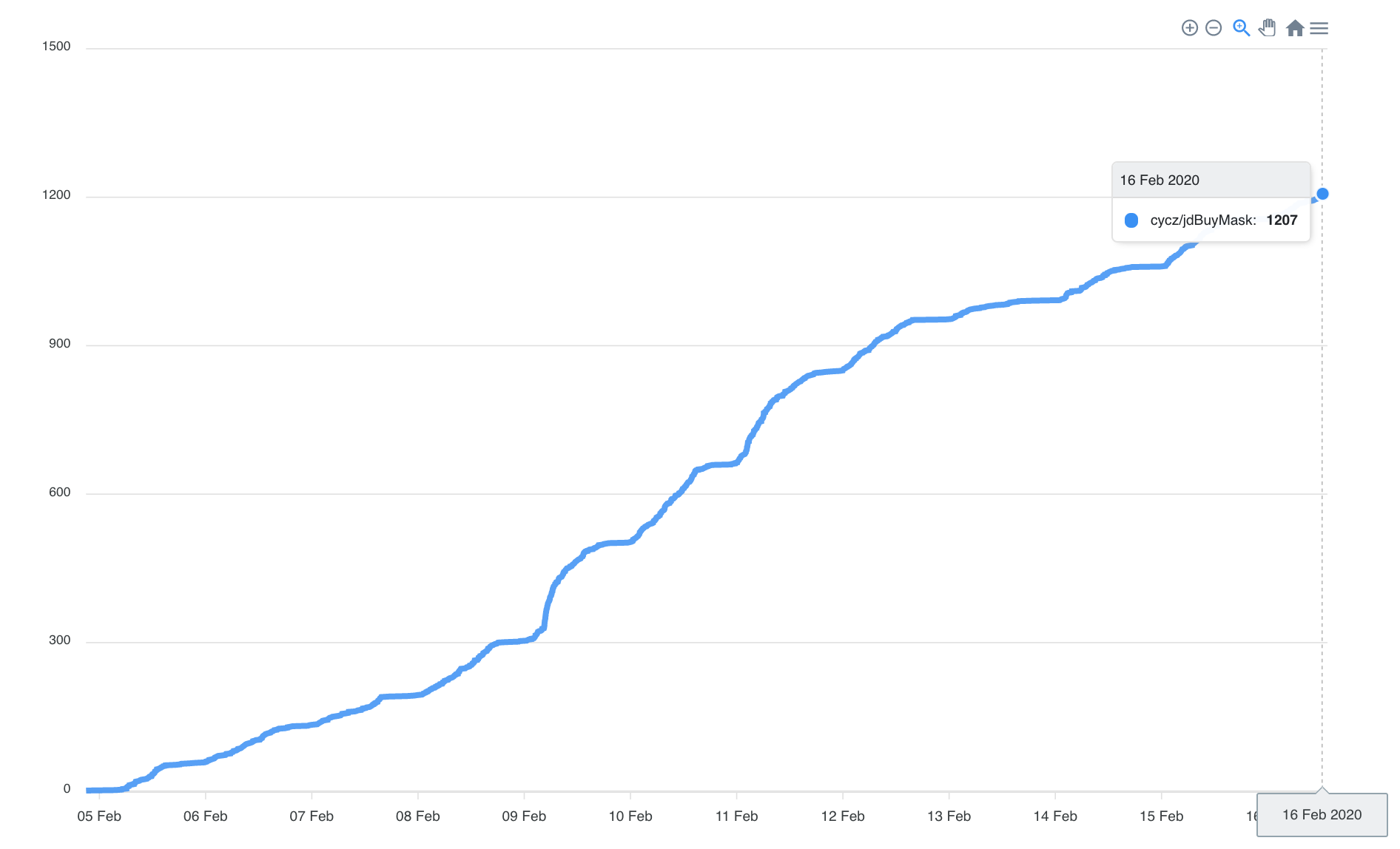This screenshot has width=1400, height=849.
Task: Click the zoom in plus icon
Action: click(1189, 28)
